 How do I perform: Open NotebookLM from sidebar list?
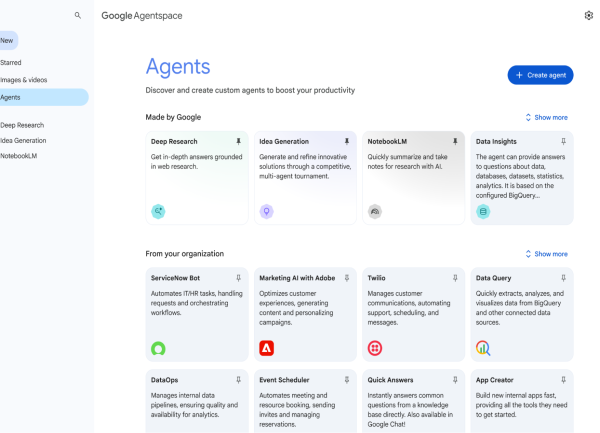pyautogui.click(x=18, y=156)
